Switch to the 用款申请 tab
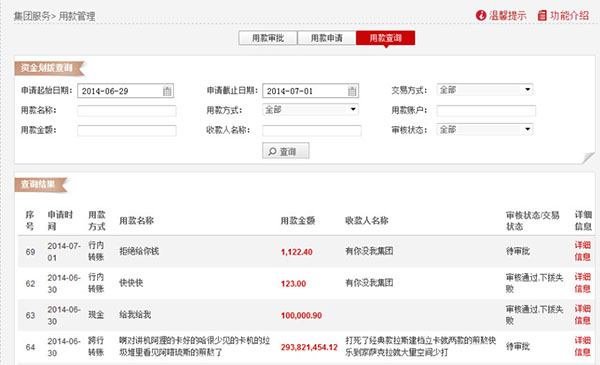The image size is (600, 365). coord(326,38)
